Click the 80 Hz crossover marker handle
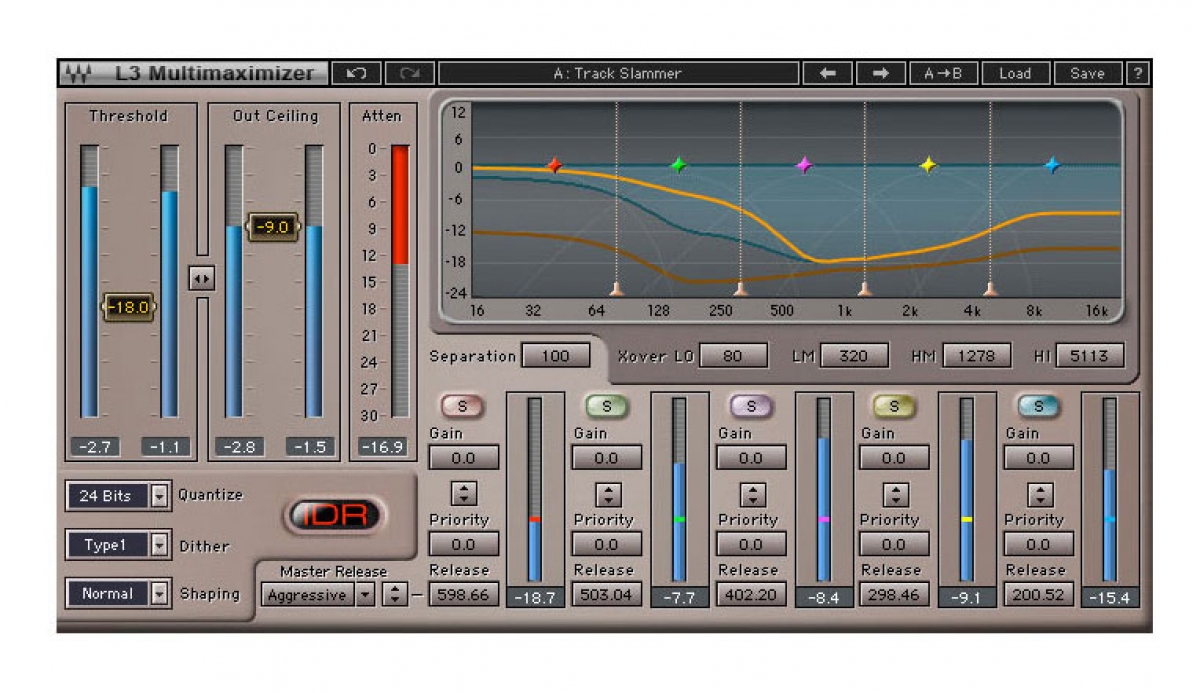1200x693 pixels. point(616,289)
